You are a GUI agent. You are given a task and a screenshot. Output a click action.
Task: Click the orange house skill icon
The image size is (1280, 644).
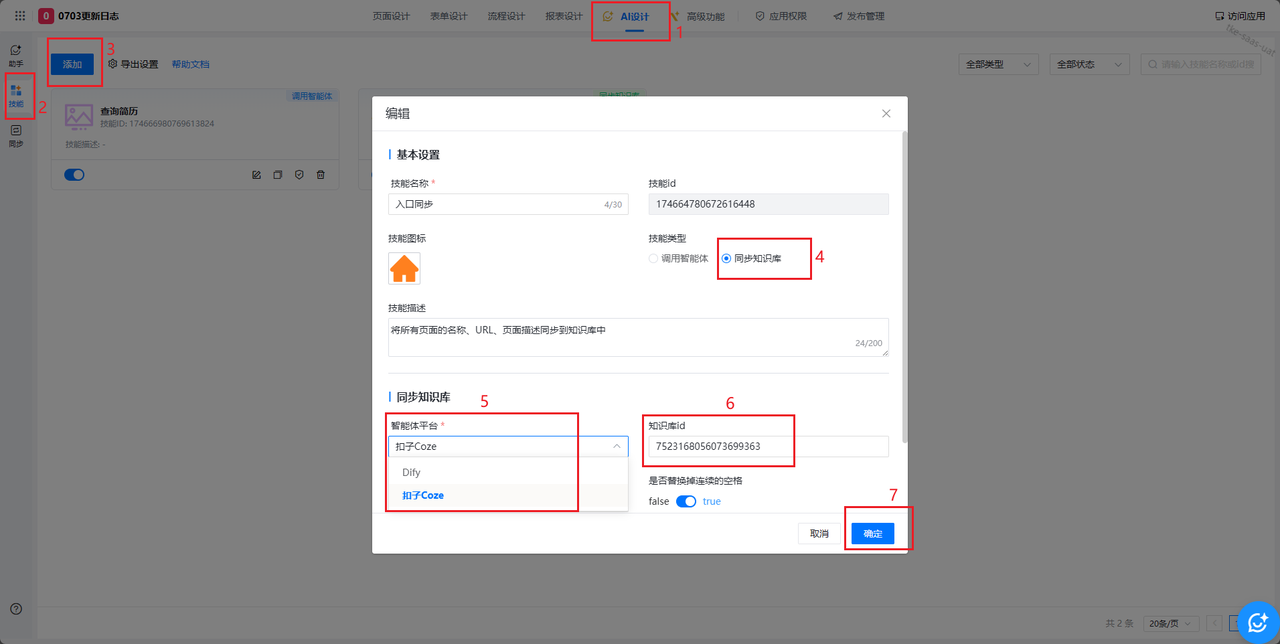pos(404,269)
